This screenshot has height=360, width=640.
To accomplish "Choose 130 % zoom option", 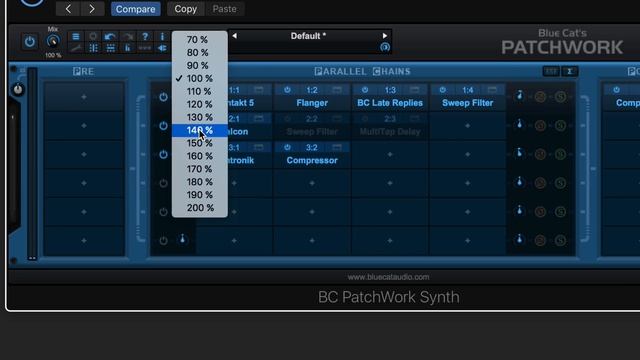I will (x=200, y=117).
